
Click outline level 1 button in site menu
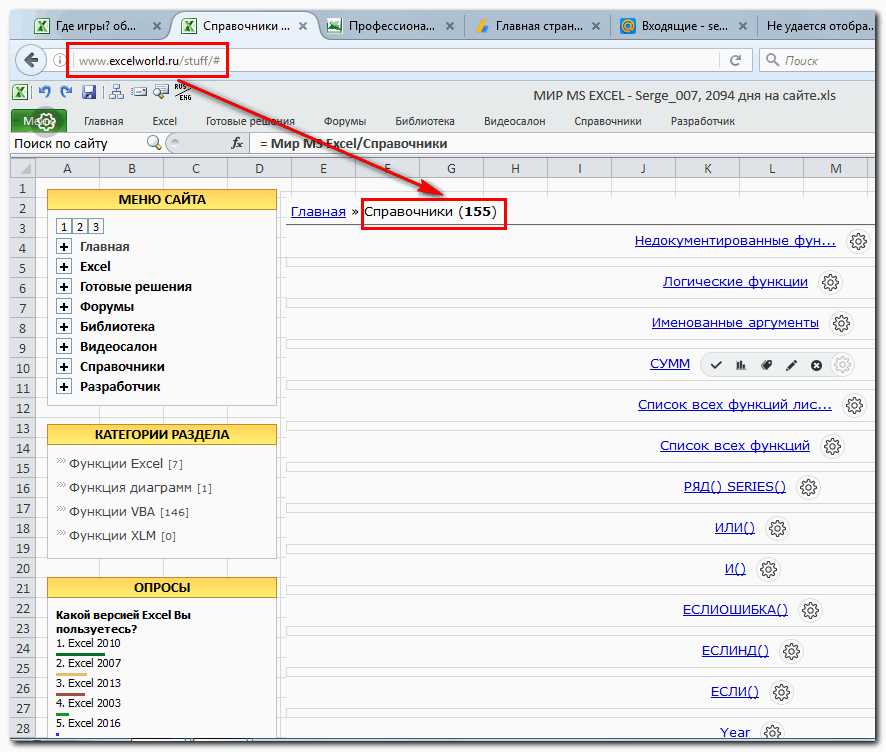point(64,227)
